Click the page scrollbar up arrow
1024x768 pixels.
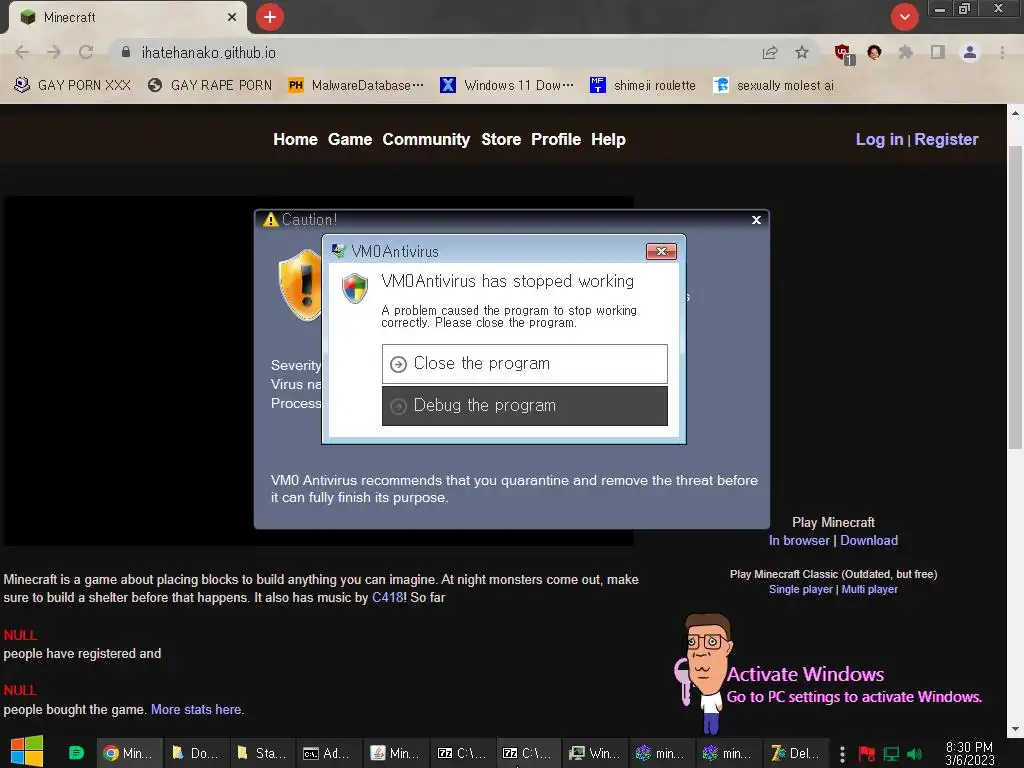tap(1015, 112)
